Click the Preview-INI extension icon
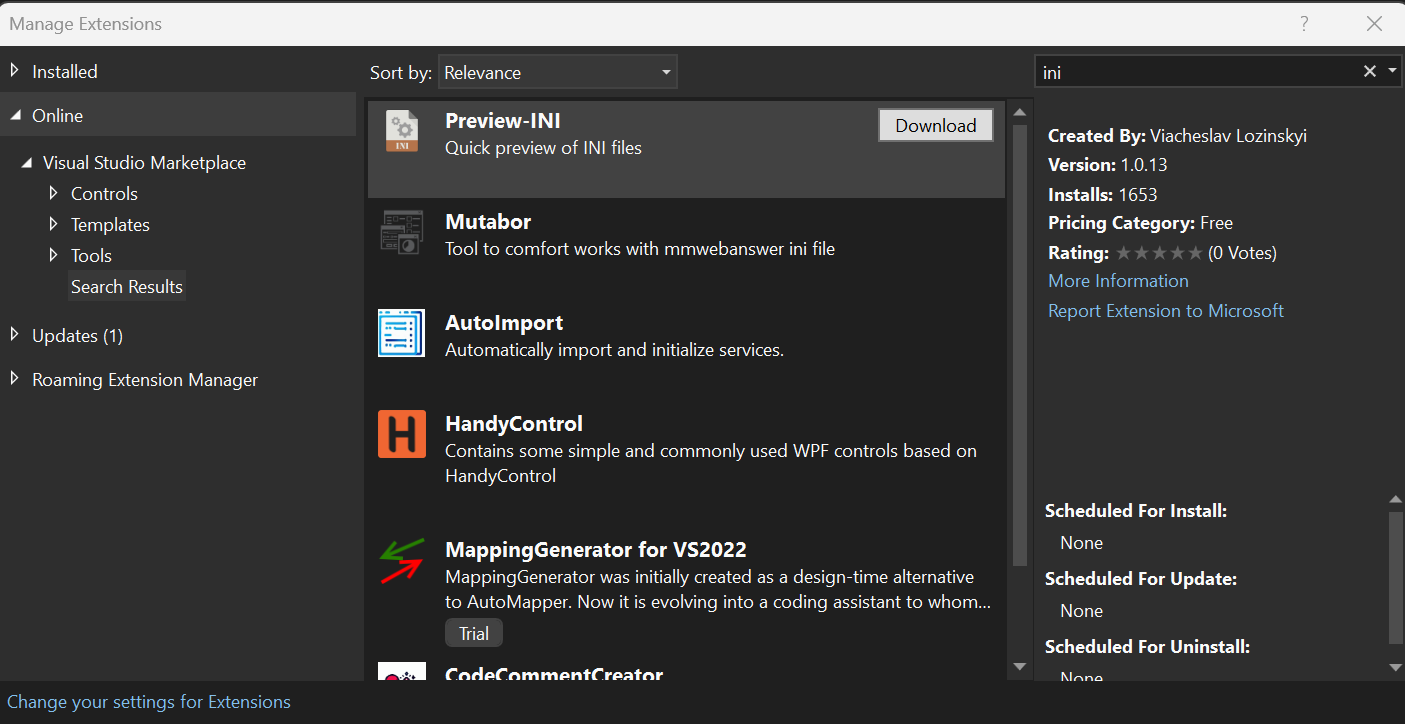This screenshot has height=724, width=1405. (x=402, y=131)
